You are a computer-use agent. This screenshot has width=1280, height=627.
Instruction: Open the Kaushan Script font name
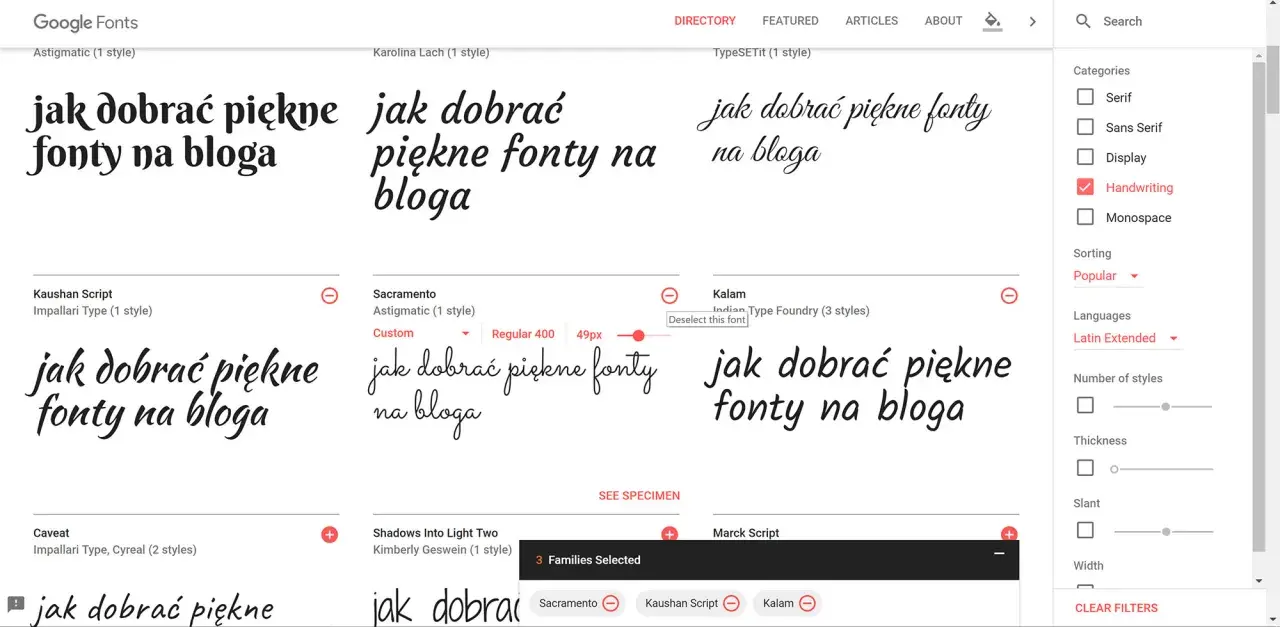[x=73, y=294]
